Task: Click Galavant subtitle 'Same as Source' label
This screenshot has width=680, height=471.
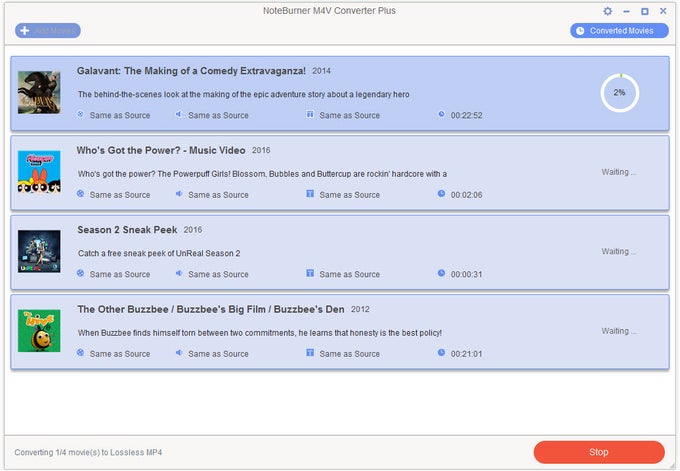Action: (x=350, y=115)
